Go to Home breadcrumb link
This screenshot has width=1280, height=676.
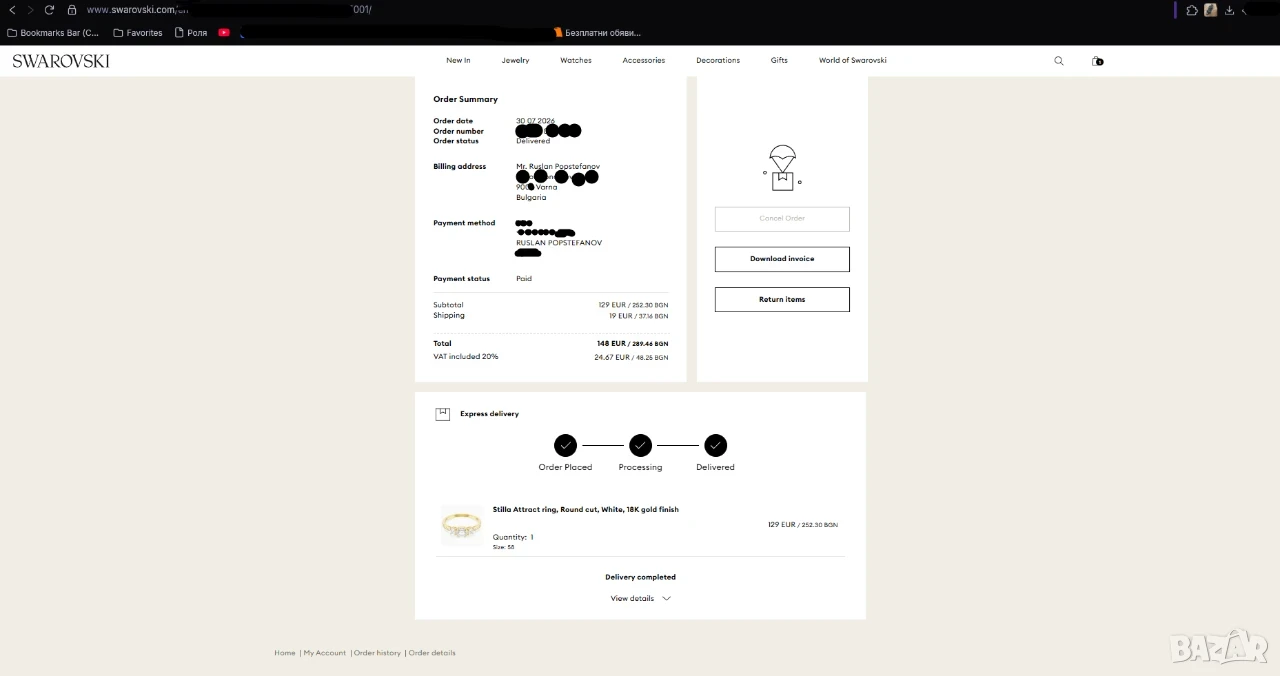point(285,653)
